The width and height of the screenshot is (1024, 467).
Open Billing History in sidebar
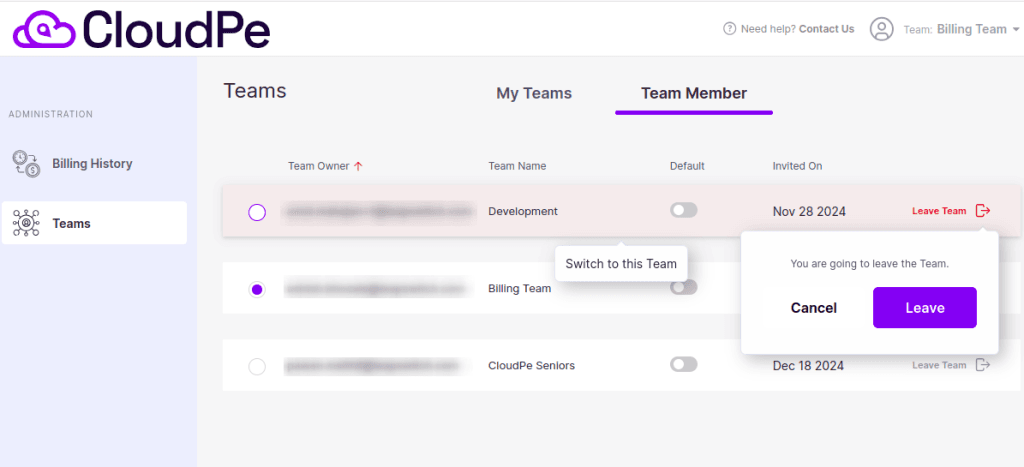point(94,163)
